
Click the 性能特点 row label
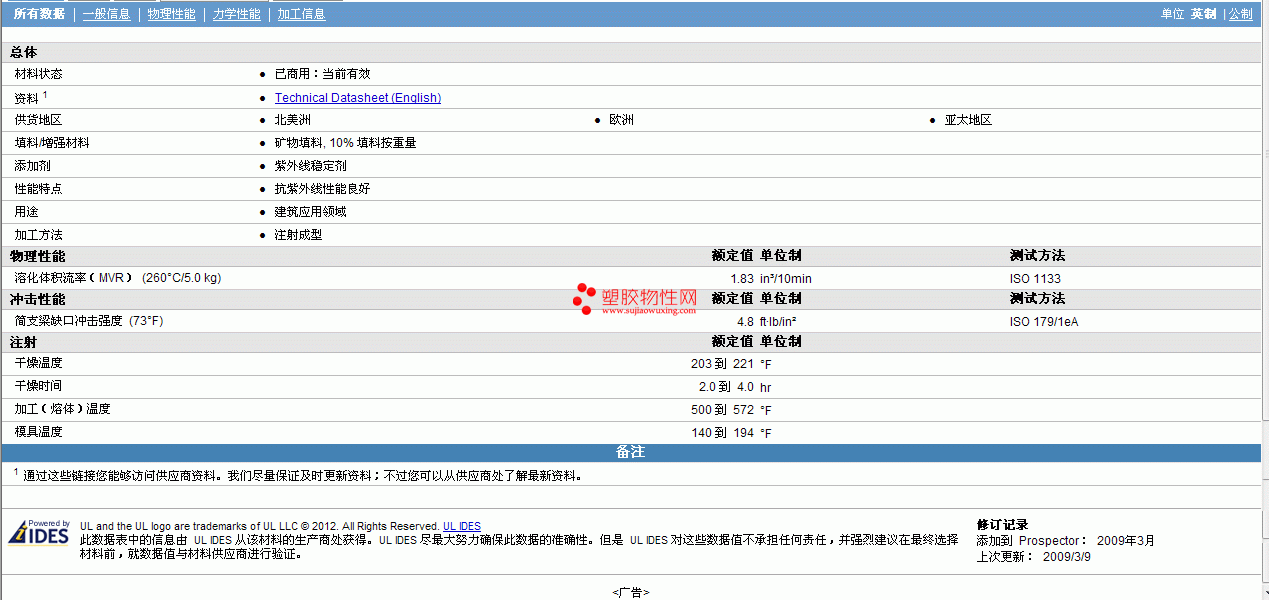pyautogui.click(x=38, y=189)
